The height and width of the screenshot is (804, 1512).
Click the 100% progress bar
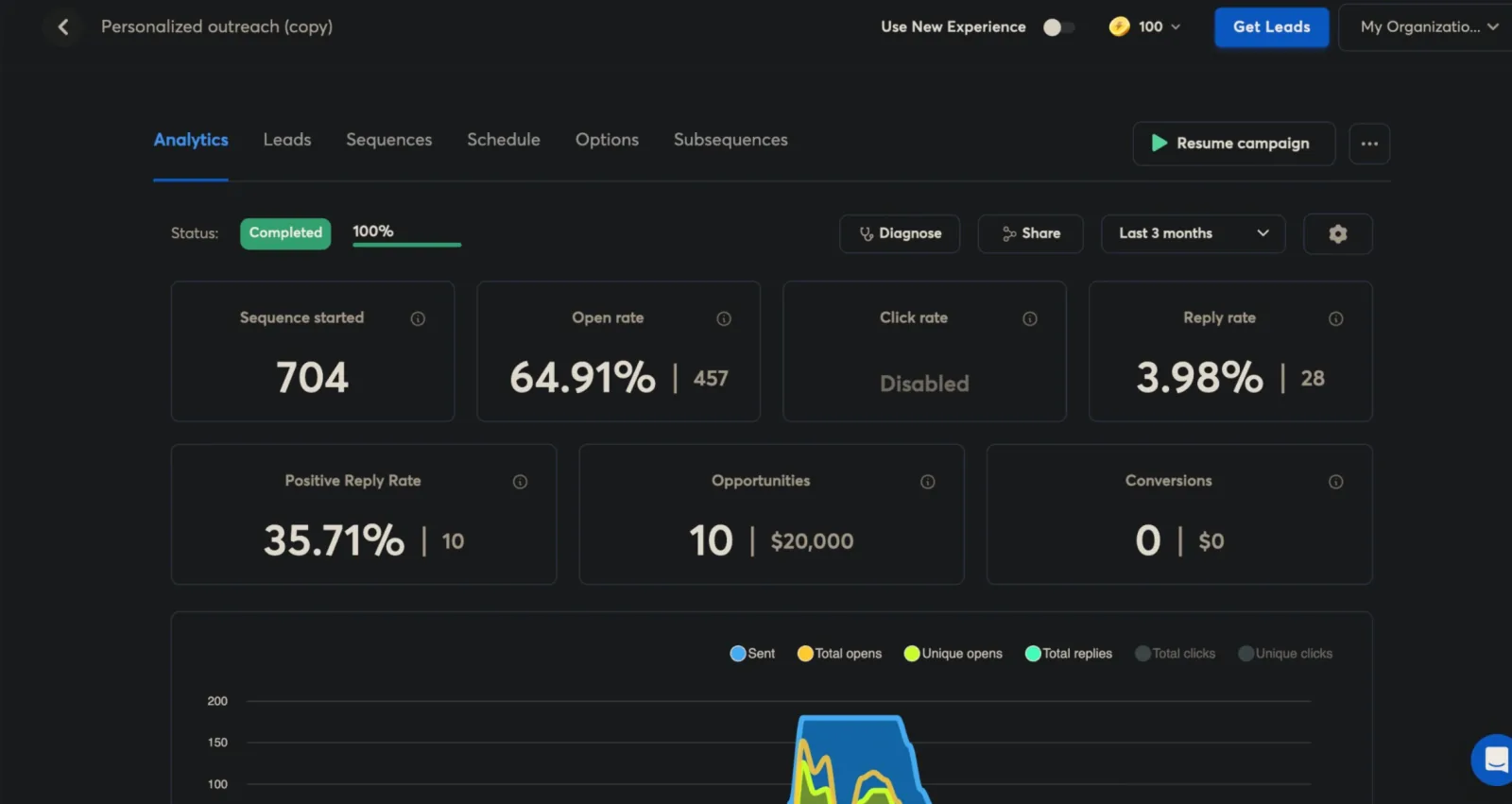pos(406,245)
